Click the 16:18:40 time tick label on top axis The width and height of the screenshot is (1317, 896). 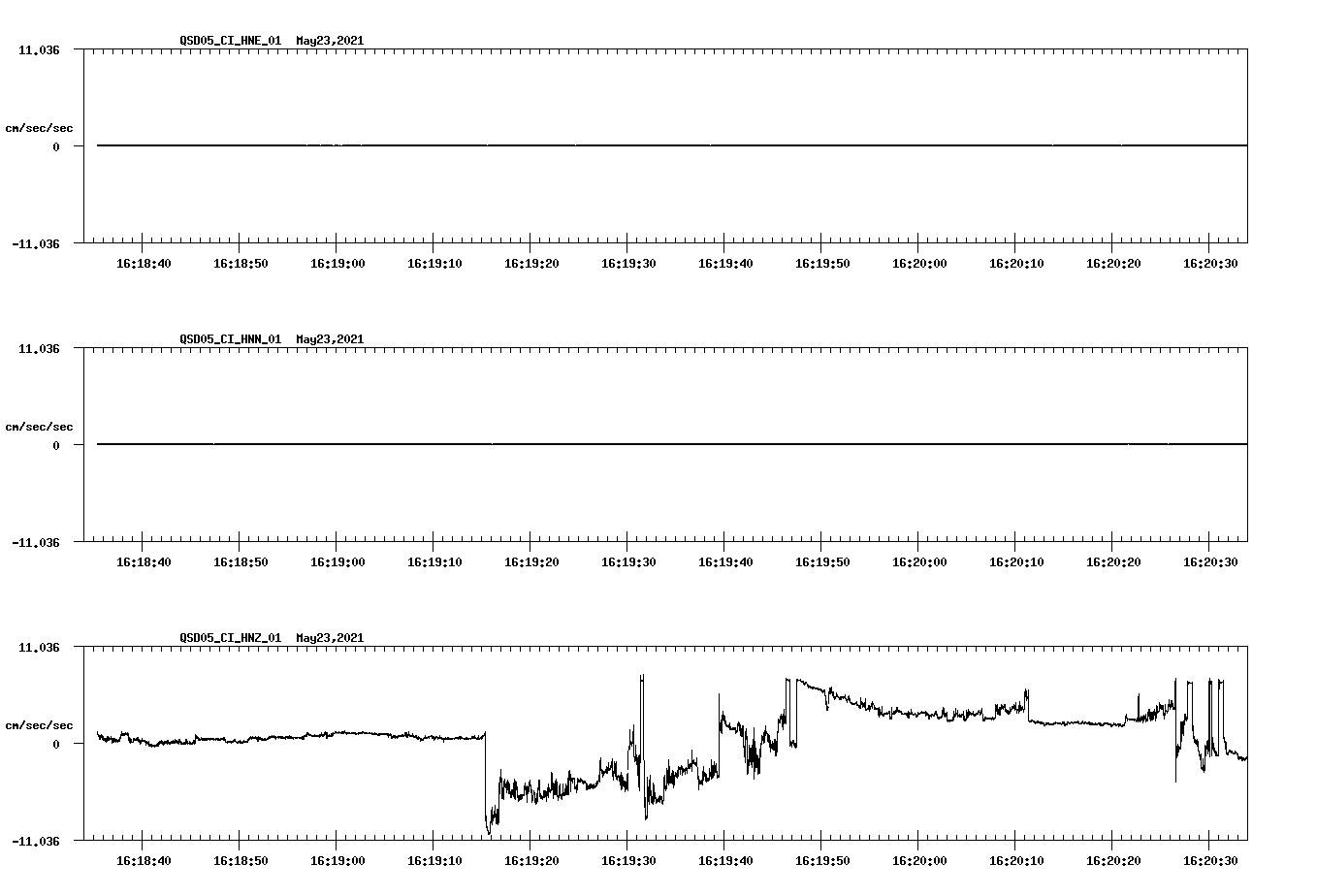(x=145, y=262)
